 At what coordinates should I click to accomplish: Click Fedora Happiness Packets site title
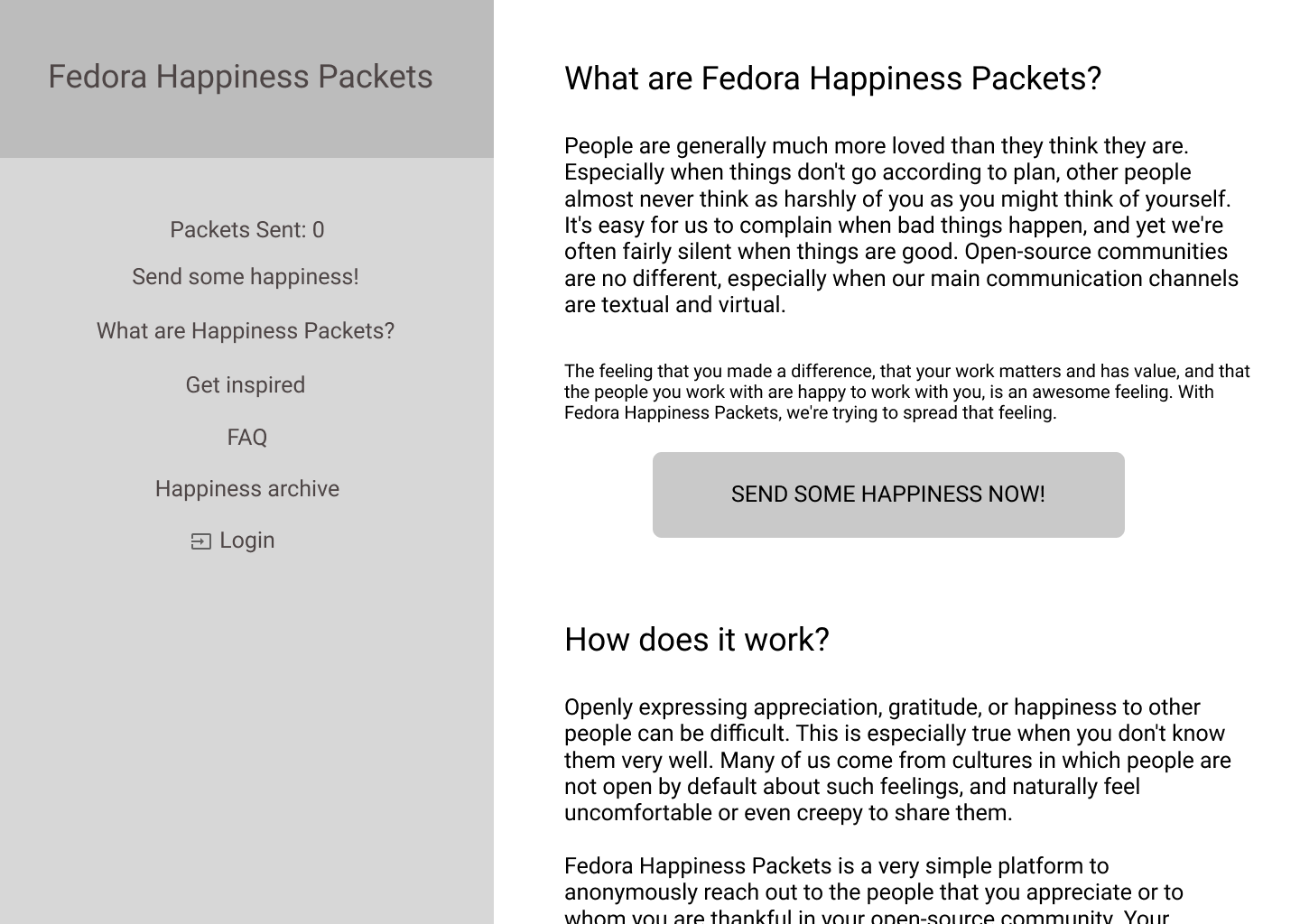coord(240,77)
